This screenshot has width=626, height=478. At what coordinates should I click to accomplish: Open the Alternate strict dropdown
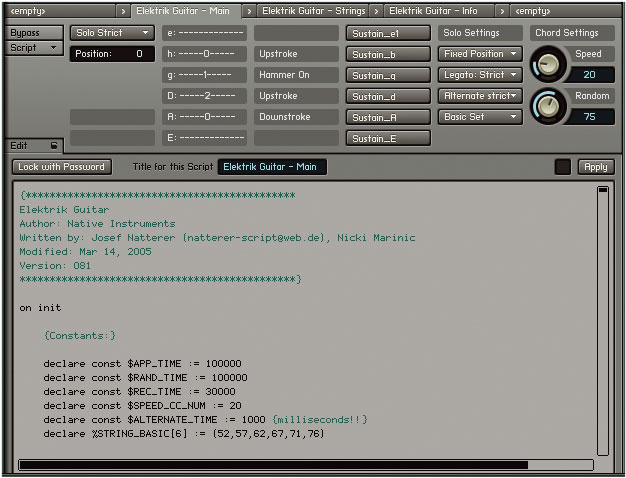point(480,96)
